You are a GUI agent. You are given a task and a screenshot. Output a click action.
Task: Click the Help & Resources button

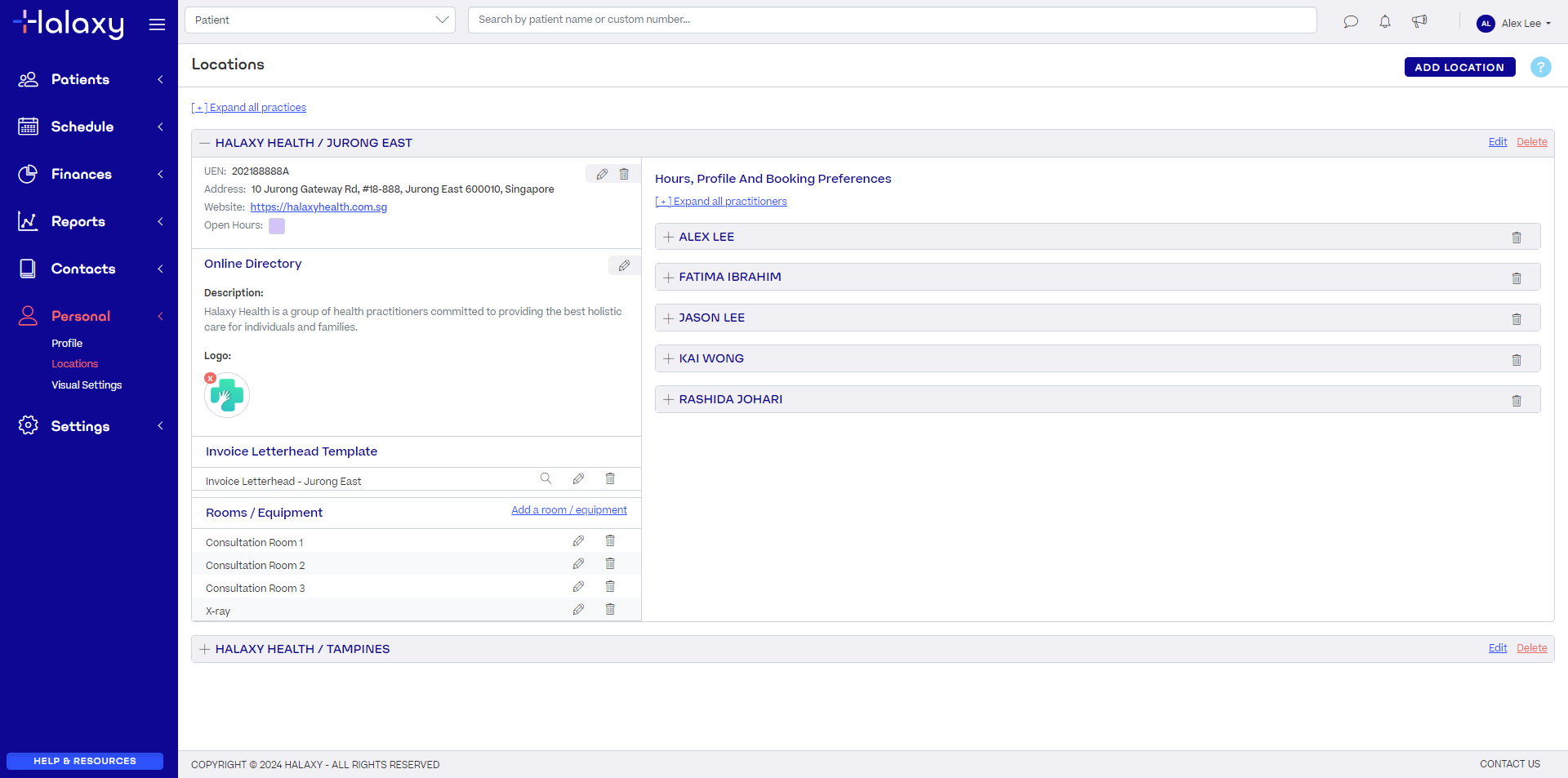(85, 761)
